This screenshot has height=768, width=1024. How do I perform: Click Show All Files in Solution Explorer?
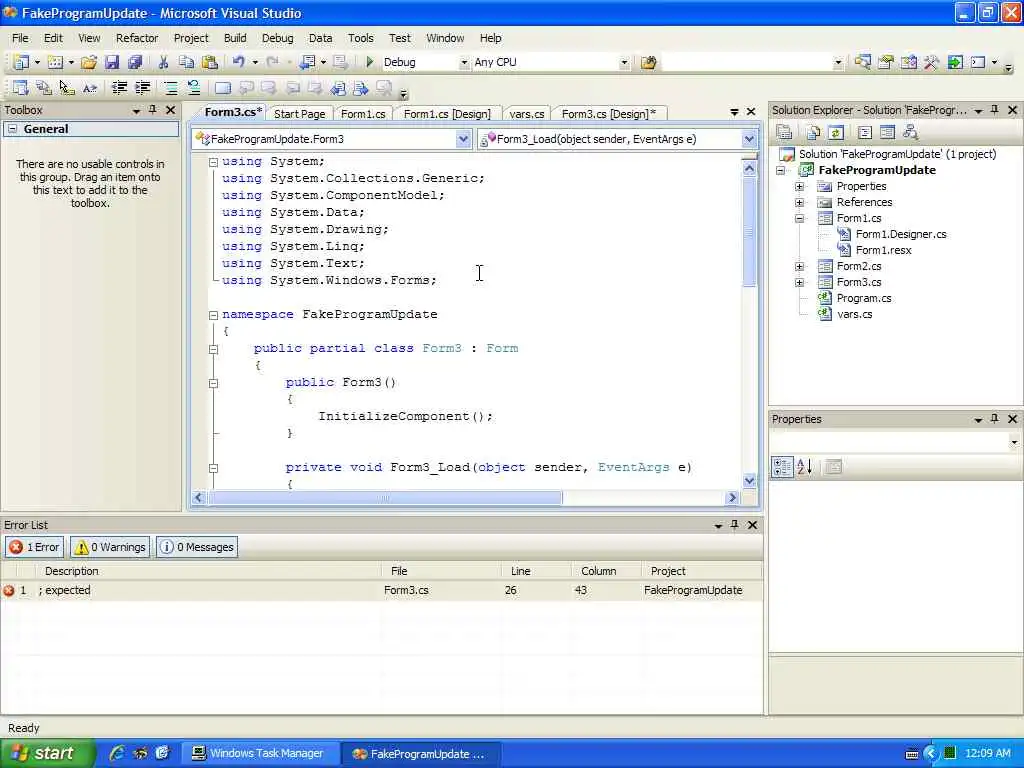tap(813, 133)
